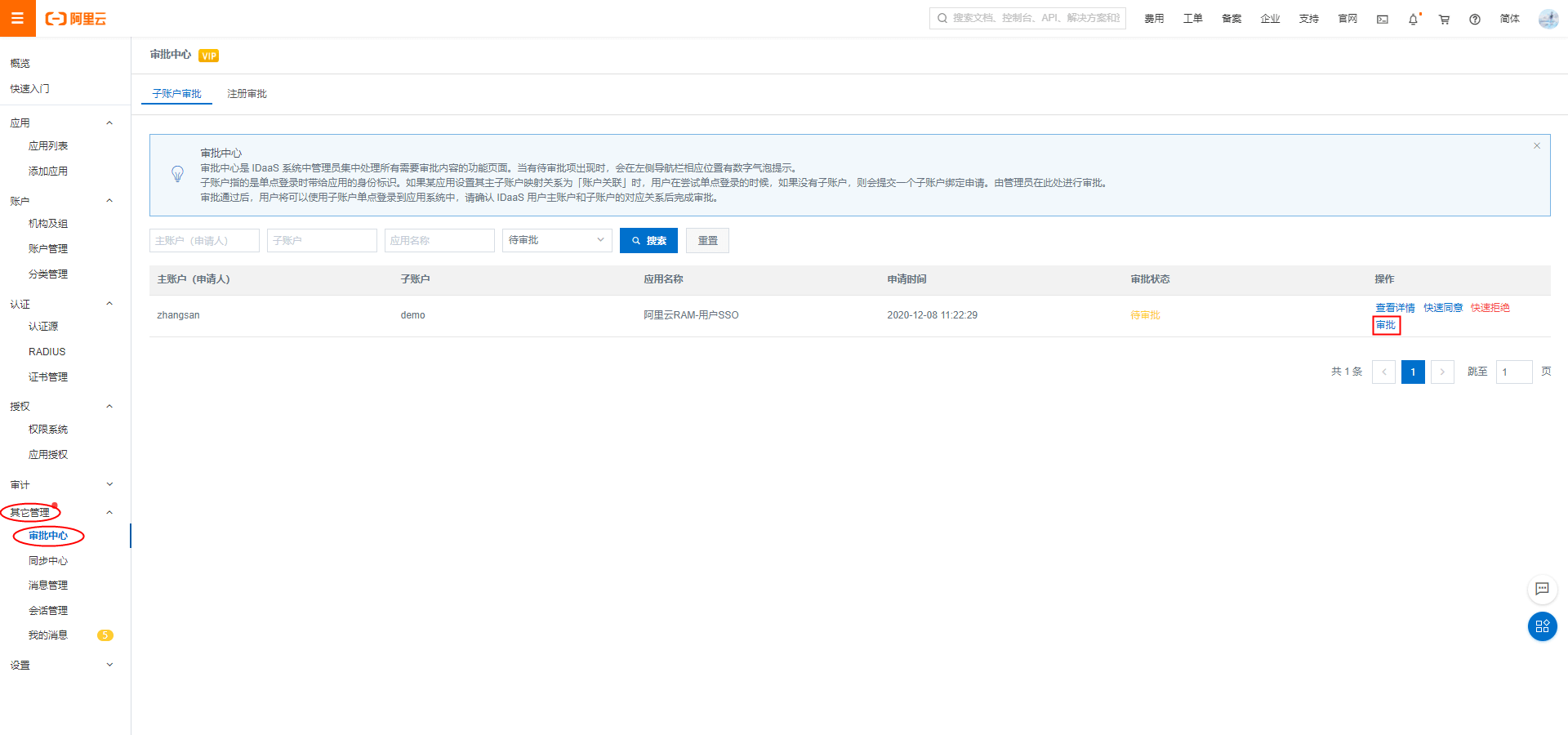The height and width of the screenshot is (735, 1568).
Task: Open 认证源 in the sidebar
Action: coord(43,327)
